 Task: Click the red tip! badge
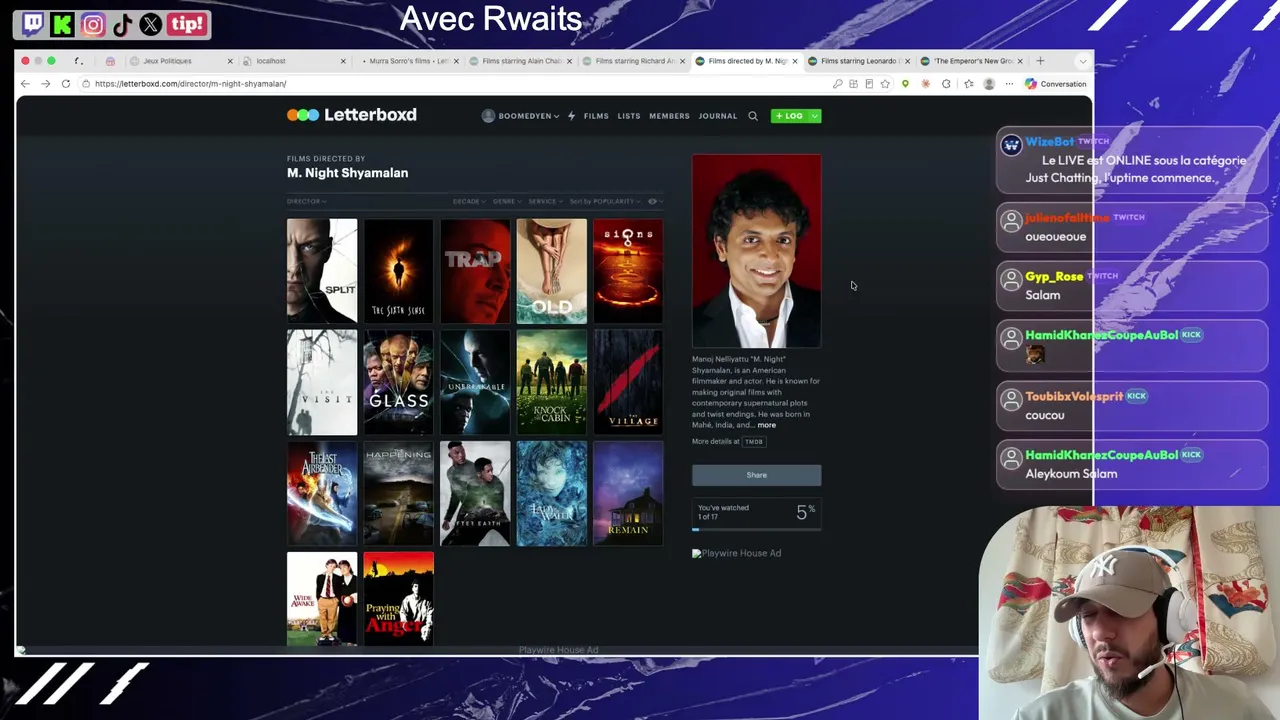187,24
